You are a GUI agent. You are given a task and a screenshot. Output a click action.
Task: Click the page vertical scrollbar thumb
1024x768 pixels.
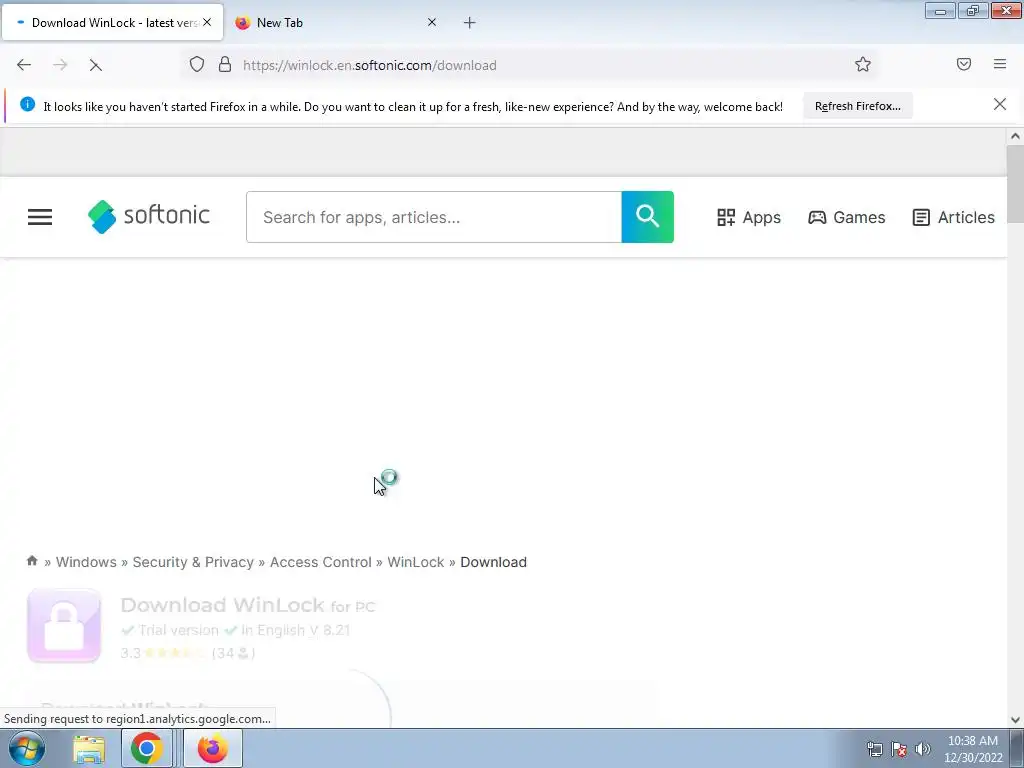(1015, 184)
